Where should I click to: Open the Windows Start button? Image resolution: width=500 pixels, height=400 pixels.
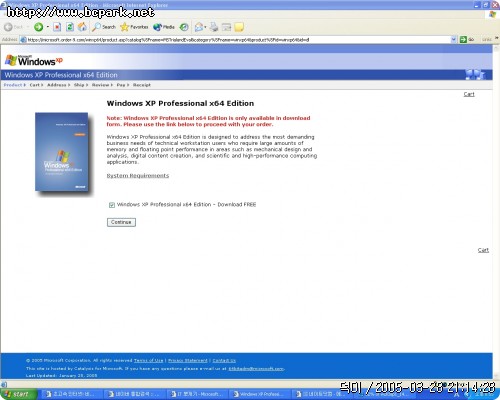18,394
